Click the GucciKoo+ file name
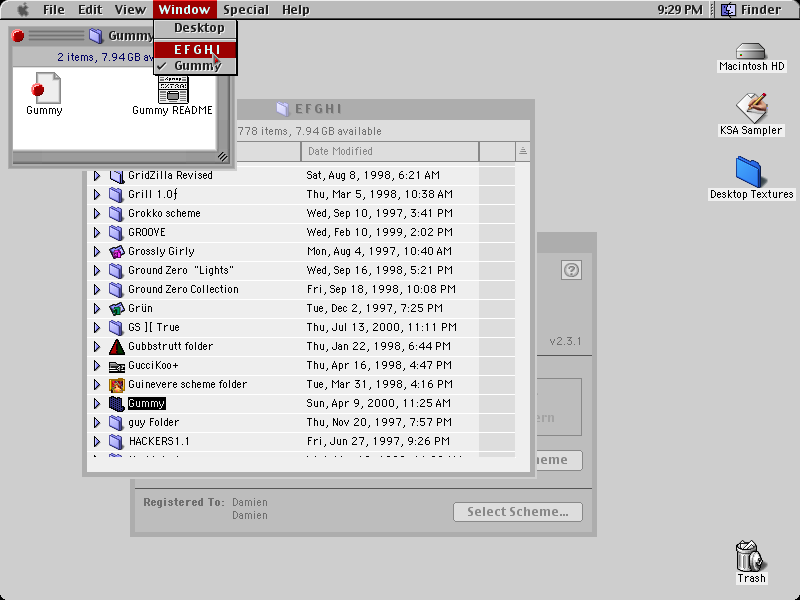The height and width of the screenshot is (600, 800). tap(153, 365)
